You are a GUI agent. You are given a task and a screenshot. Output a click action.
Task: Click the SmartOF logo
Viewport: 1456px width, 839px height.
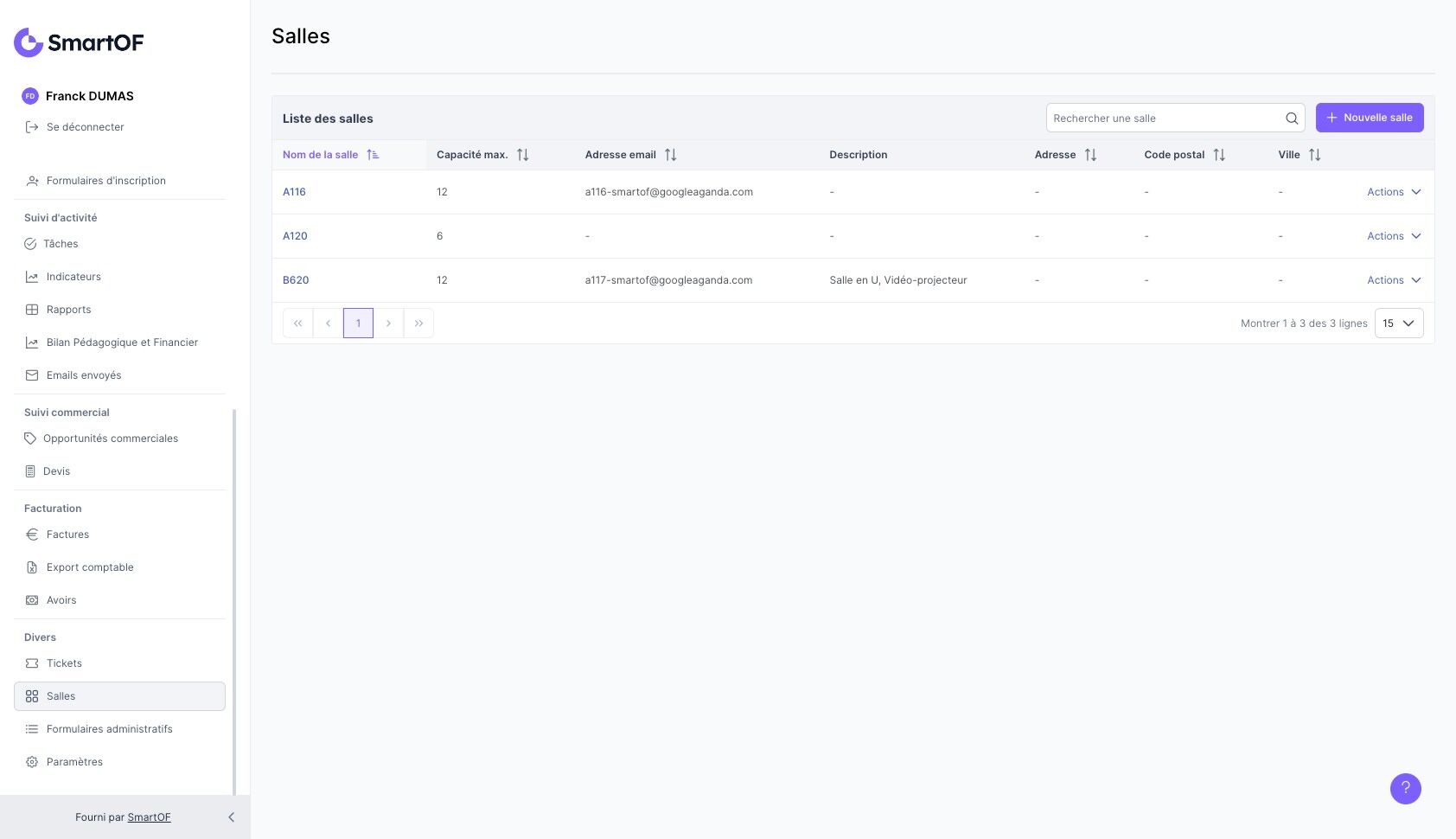[79, 42]
